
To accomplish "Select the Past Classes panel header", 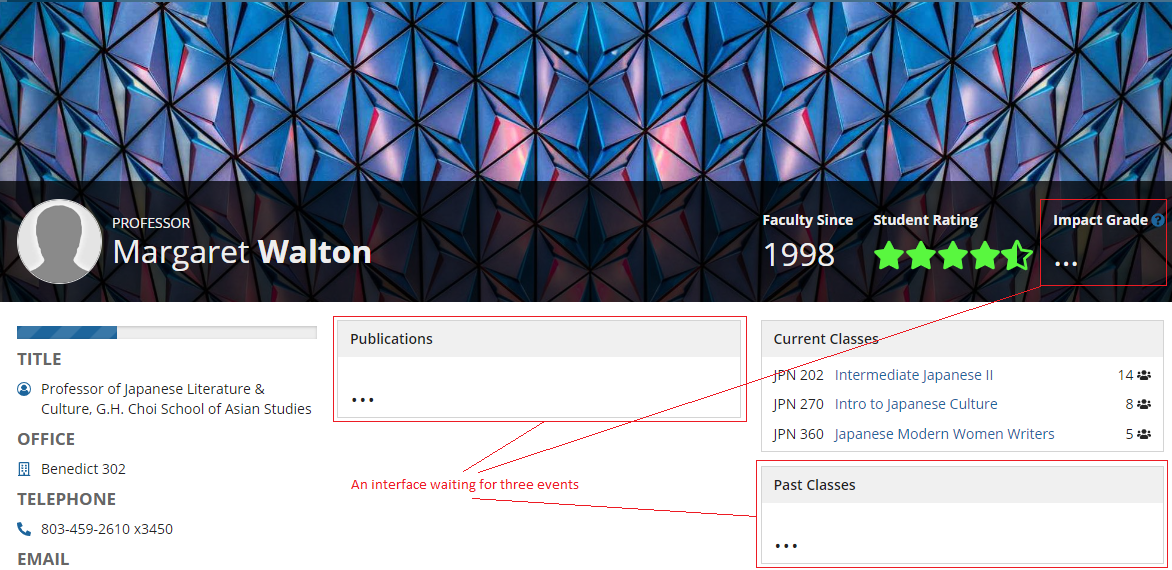I will click(x=961, y=485).
